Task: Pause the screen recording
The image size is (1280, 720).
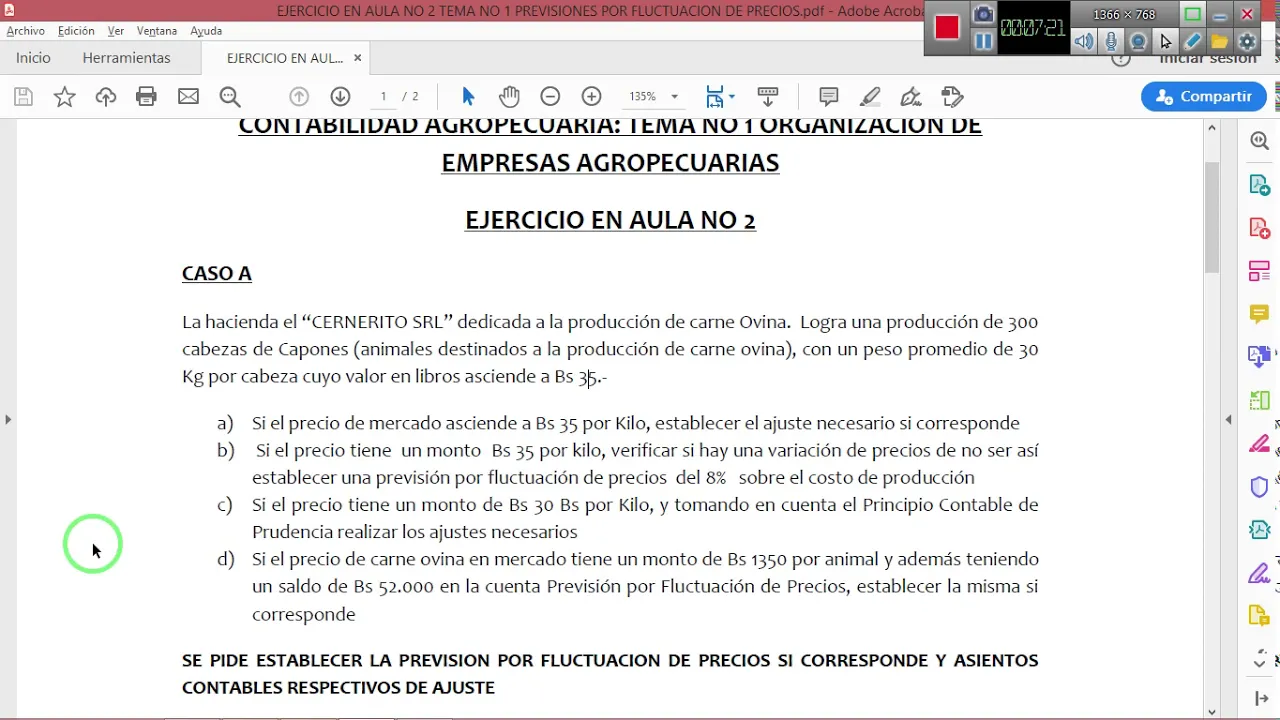Action: tap(983, 41)
